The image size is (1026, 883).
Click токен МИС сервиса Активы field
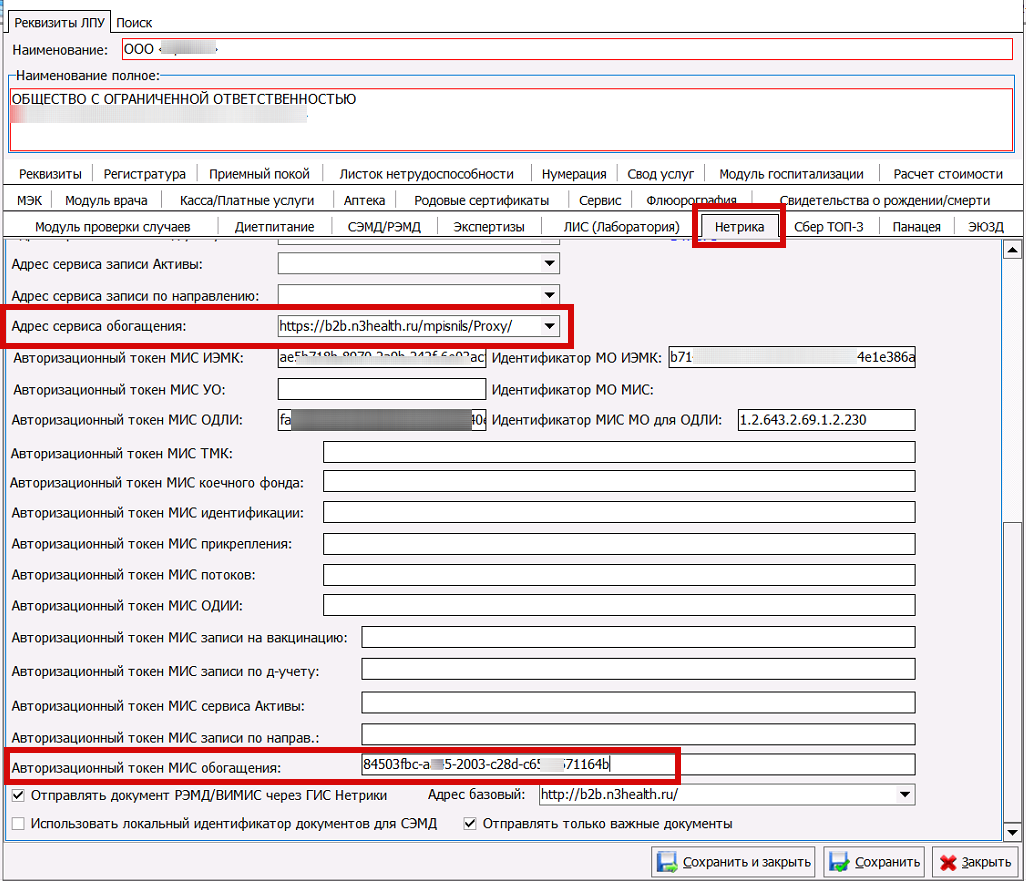[638, 702]
